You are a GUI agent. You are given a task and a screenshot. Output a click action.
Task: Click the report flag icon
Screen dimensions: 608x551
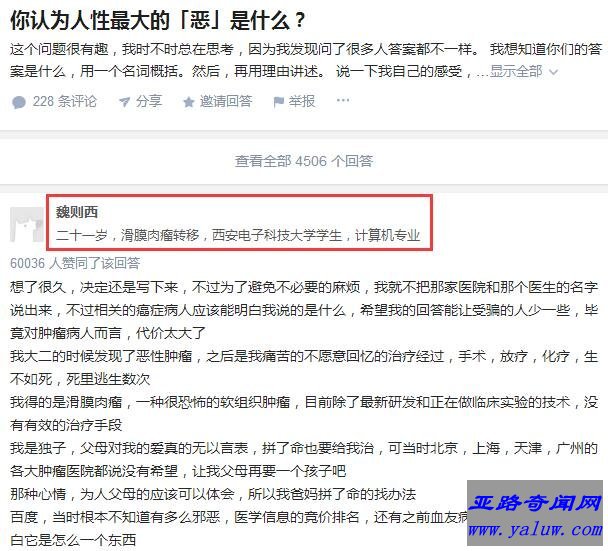[278, 102]
